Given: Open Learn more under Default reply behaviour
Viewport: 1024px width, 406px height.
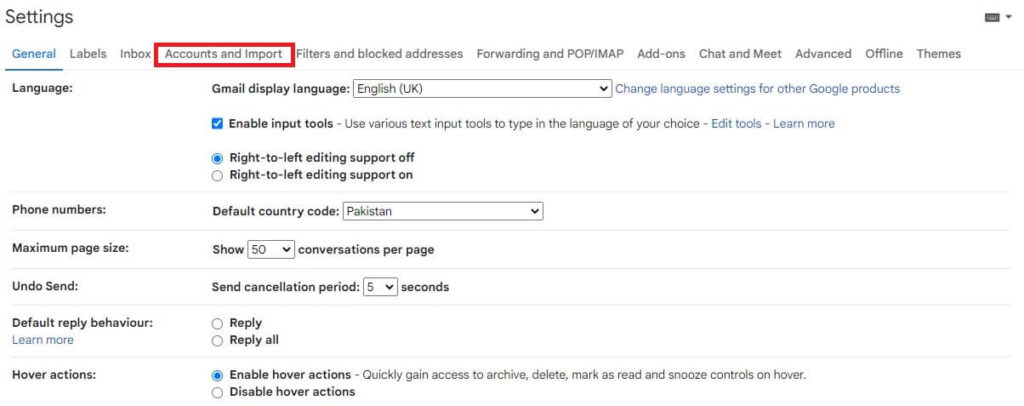Looking at the screenshot, I should coord(42,340).
